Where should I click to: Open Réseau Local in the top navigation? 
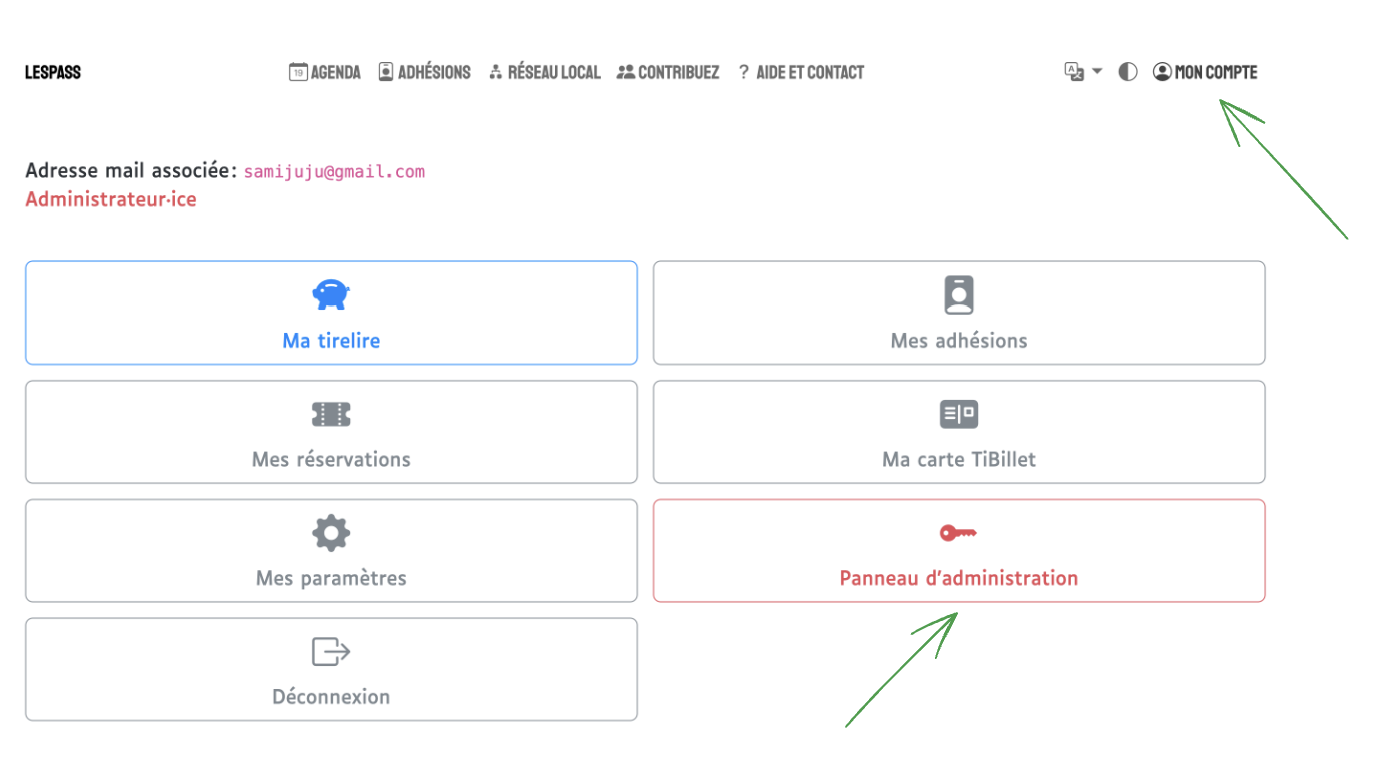pos(545,72)
